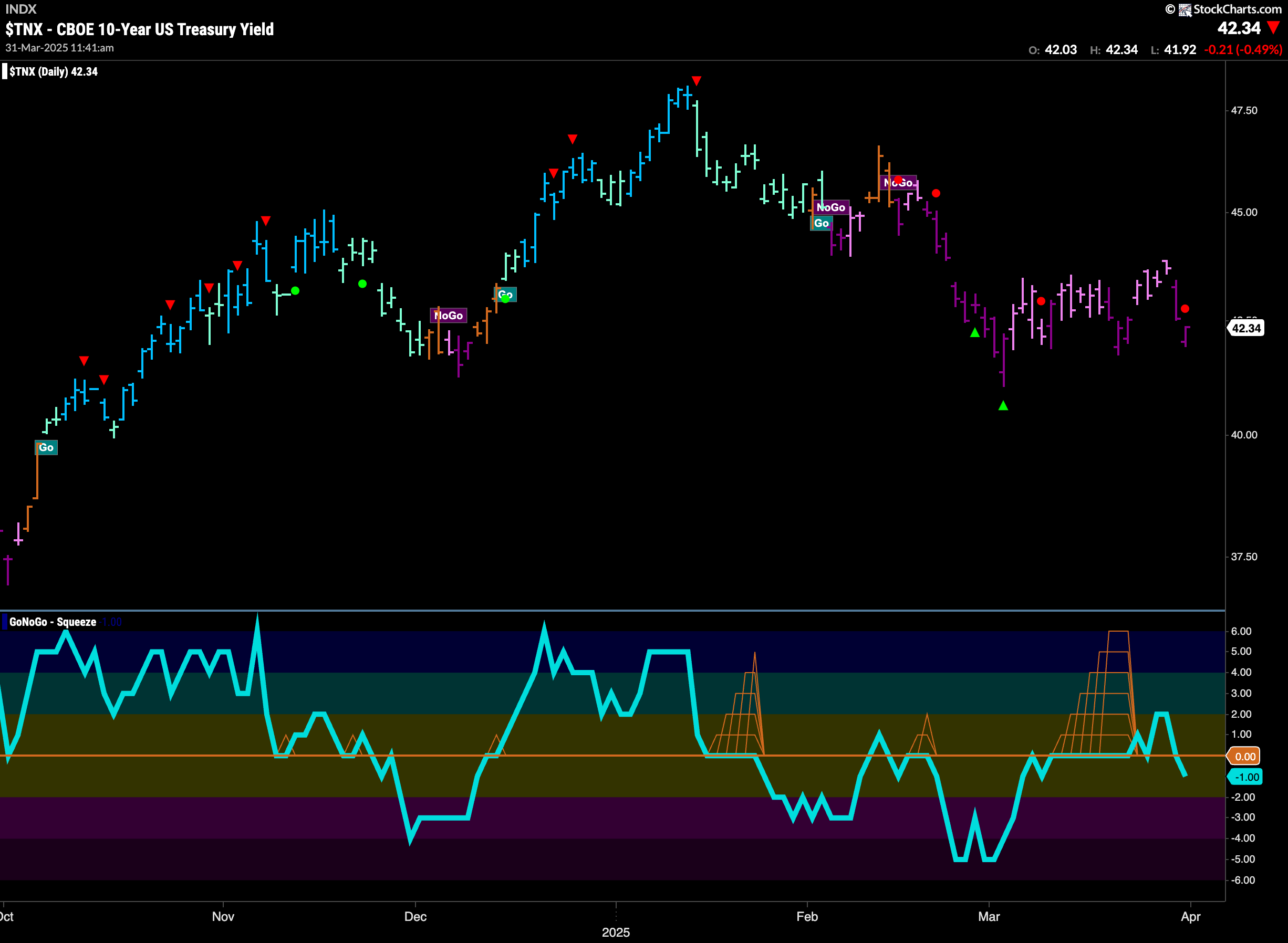This screenshot has height=943, width=1288.
Task: Click the low value L: 41.92
Action: (x=1173, y=50)
